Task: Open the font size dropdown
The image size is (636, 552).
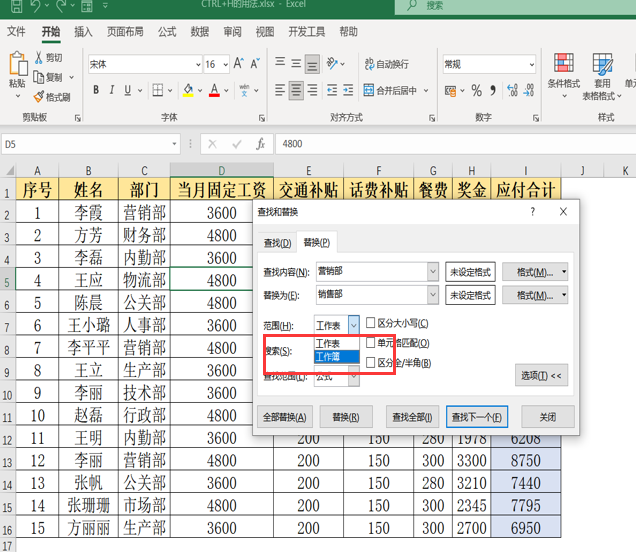Action: (x=226, y=64)
